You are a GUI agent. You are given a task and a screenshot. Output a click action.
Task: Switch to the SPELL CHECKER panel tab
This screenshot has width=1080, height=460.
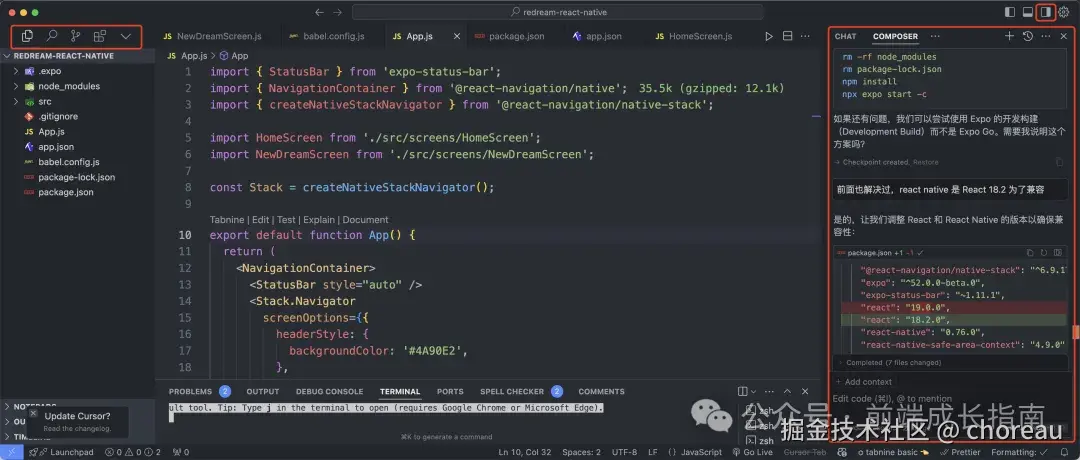512,391
